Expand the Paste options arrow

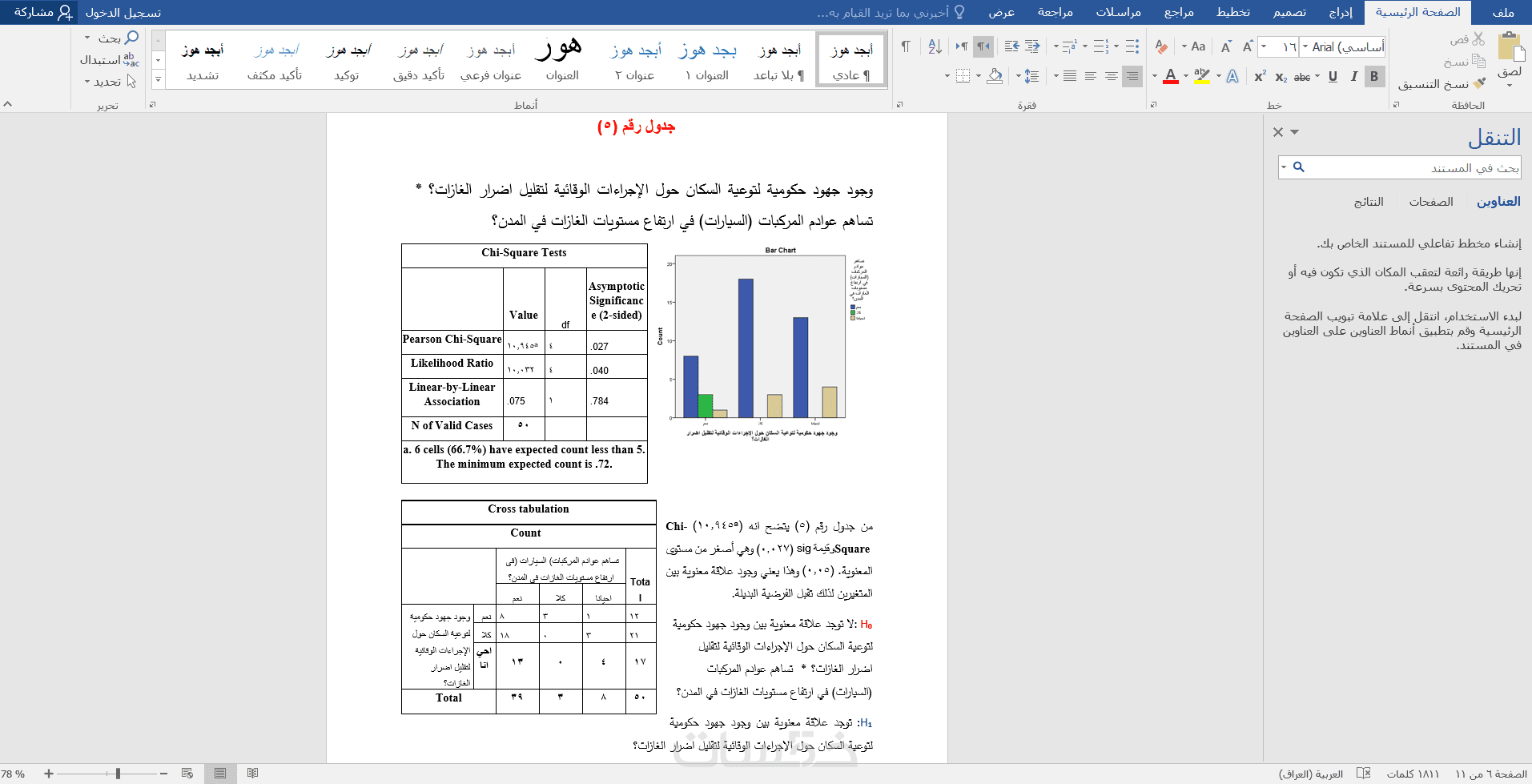tap(1510, 86)
